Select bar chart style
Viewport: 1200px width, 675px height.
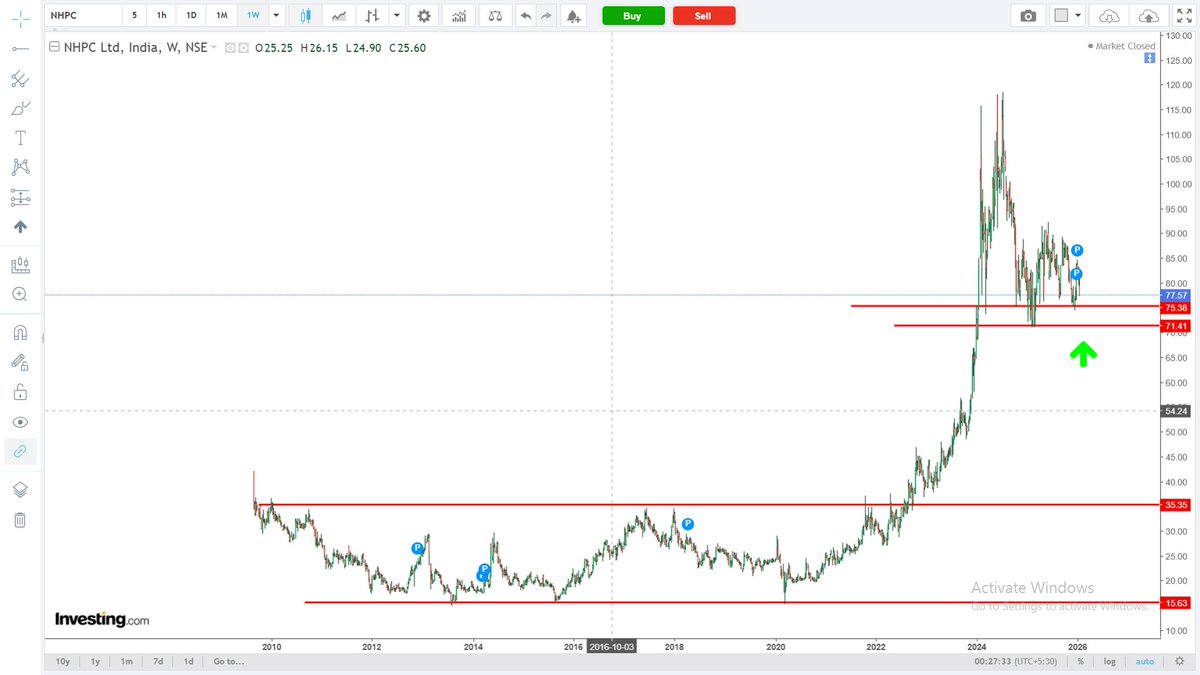tap(373, 16)
